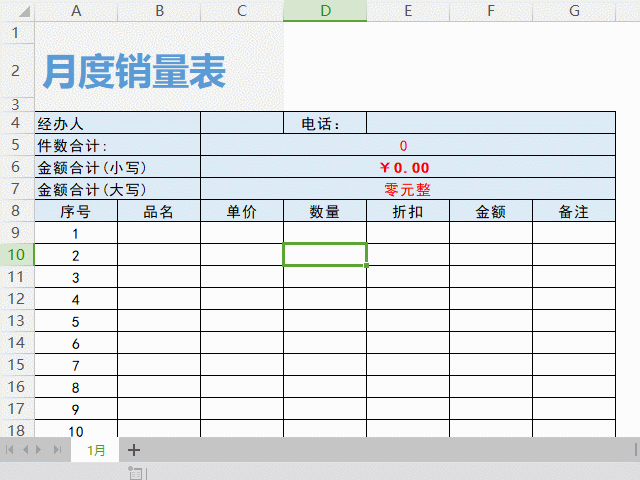This screenshot has width=640, height=480.
Task: Select row 4 header
Action: click(x=16, y=122)
